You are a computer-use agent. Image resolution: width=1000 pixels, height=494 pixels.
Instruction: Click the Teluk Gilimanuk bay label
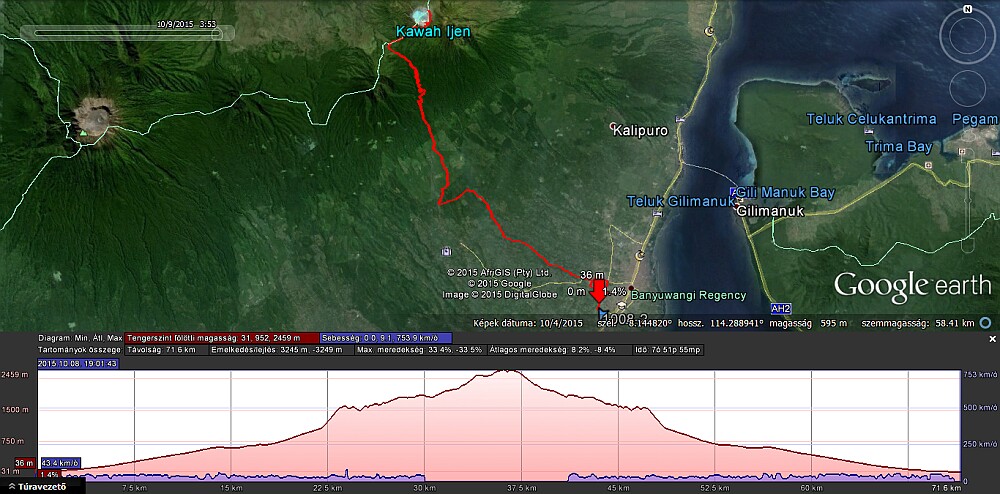pos(675,201)
